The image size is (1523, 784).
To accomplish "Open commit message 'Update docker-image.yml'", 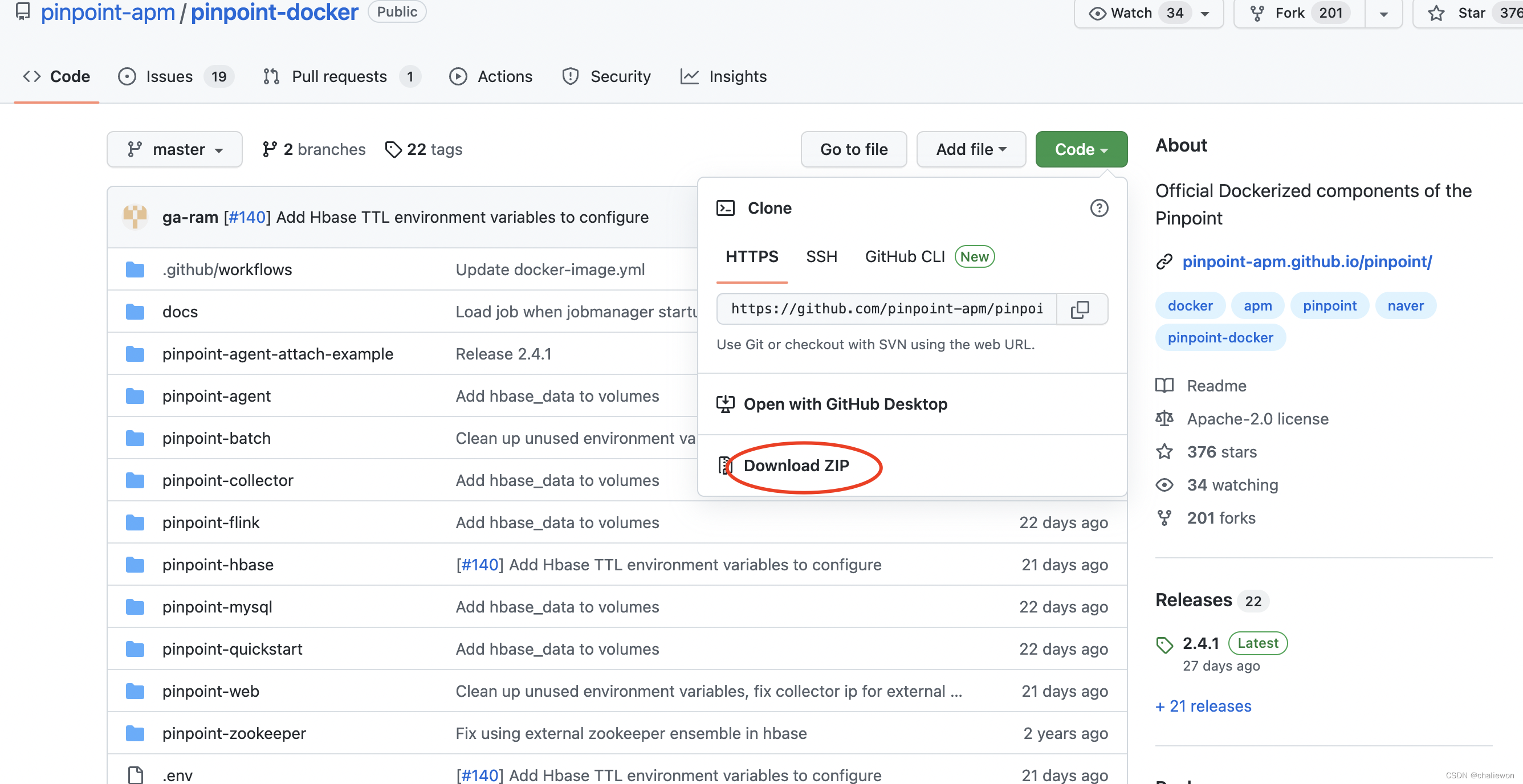I will [x=550, y=270].
